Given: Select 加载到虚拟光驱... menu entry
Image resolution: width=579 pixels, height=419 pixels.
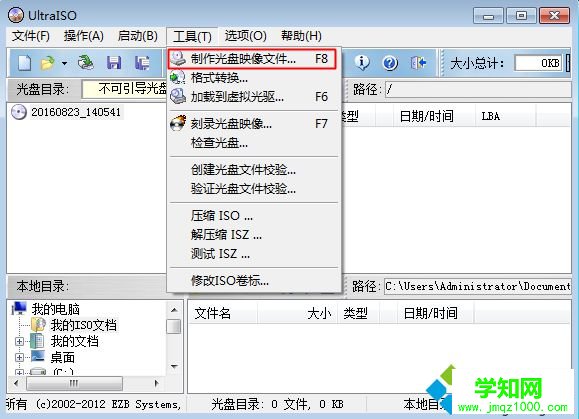Looking at the screenshot, I should point(254,97).
